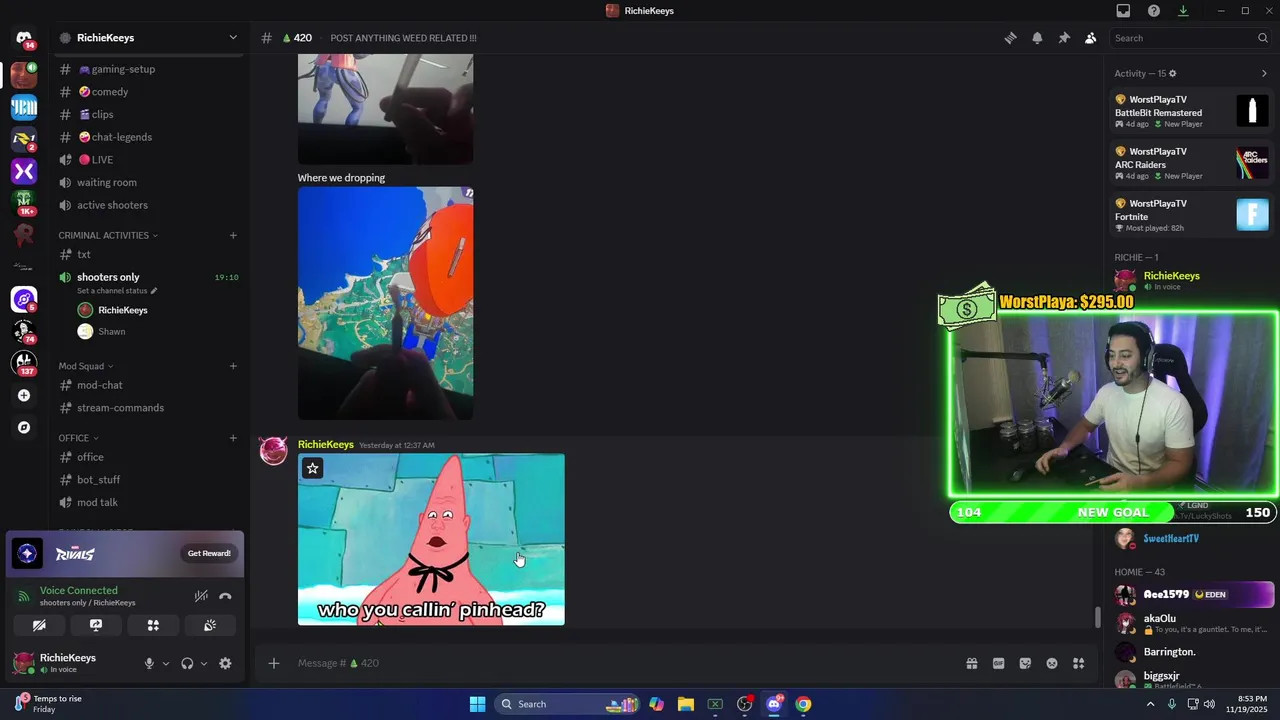The height and width of the screenshot is (720, 1280).
Task: Collapse the OFFICE category
Action: (x=78, y=438)
